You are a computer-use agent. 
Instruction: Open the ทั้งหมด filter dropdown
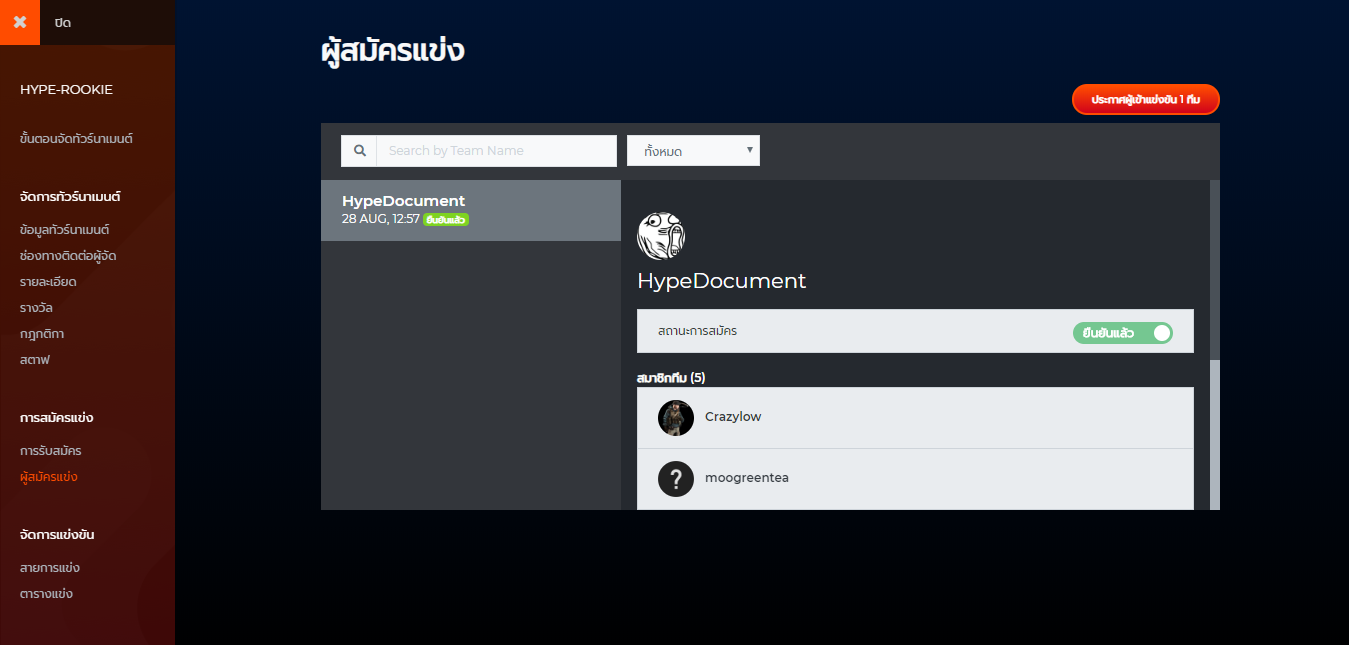point(693,151)
